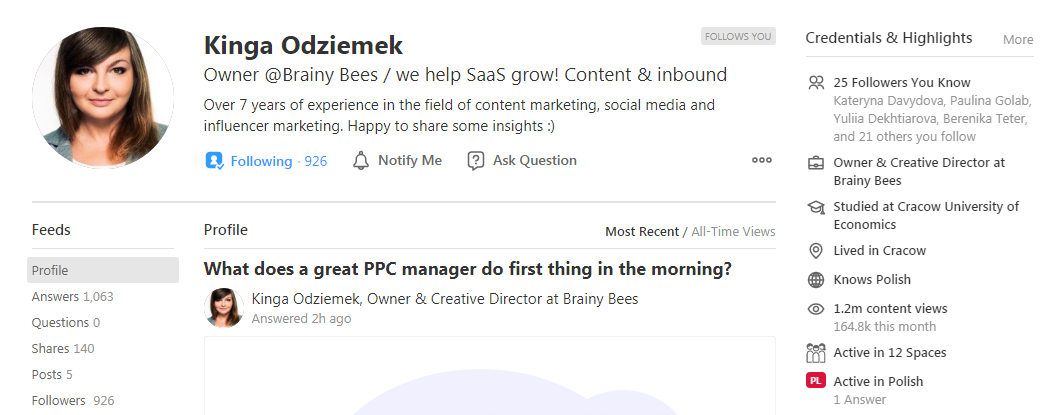Screen dimensions: 1064x415
Task: Click the eye icon beside content views
Action: pos(816,309)
